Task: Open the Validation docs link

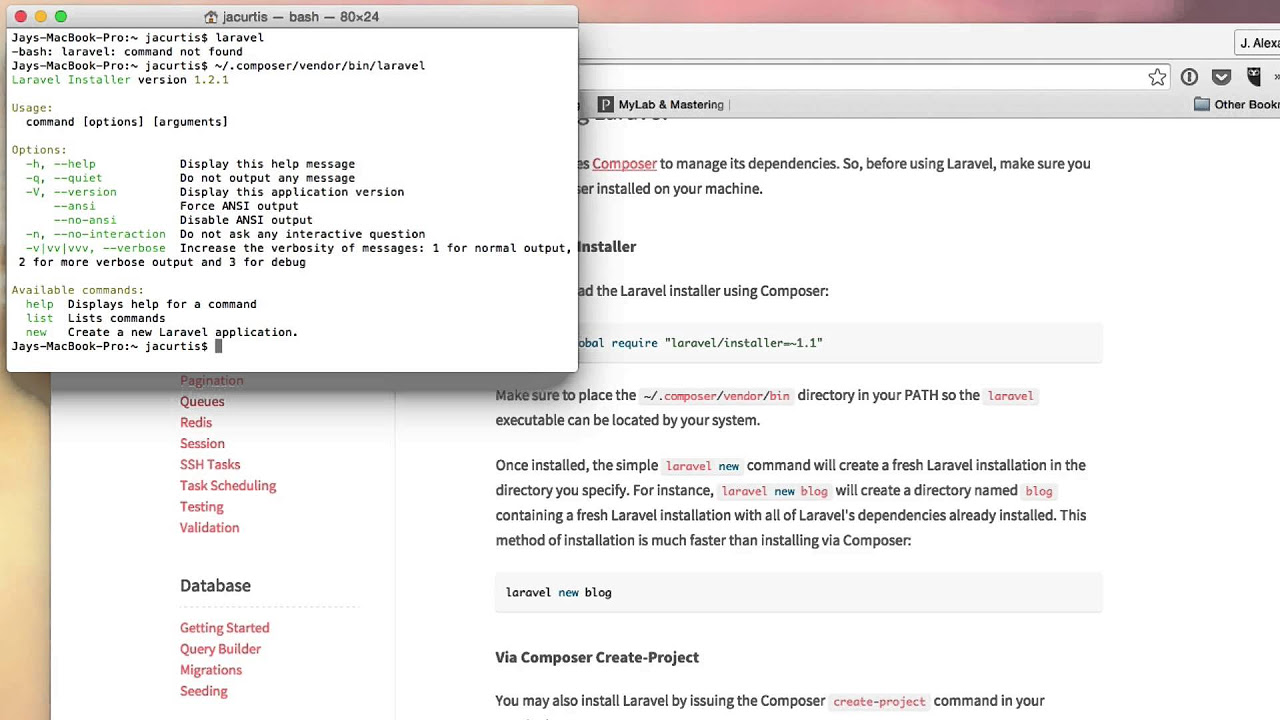Action: [x=209, y=527]
